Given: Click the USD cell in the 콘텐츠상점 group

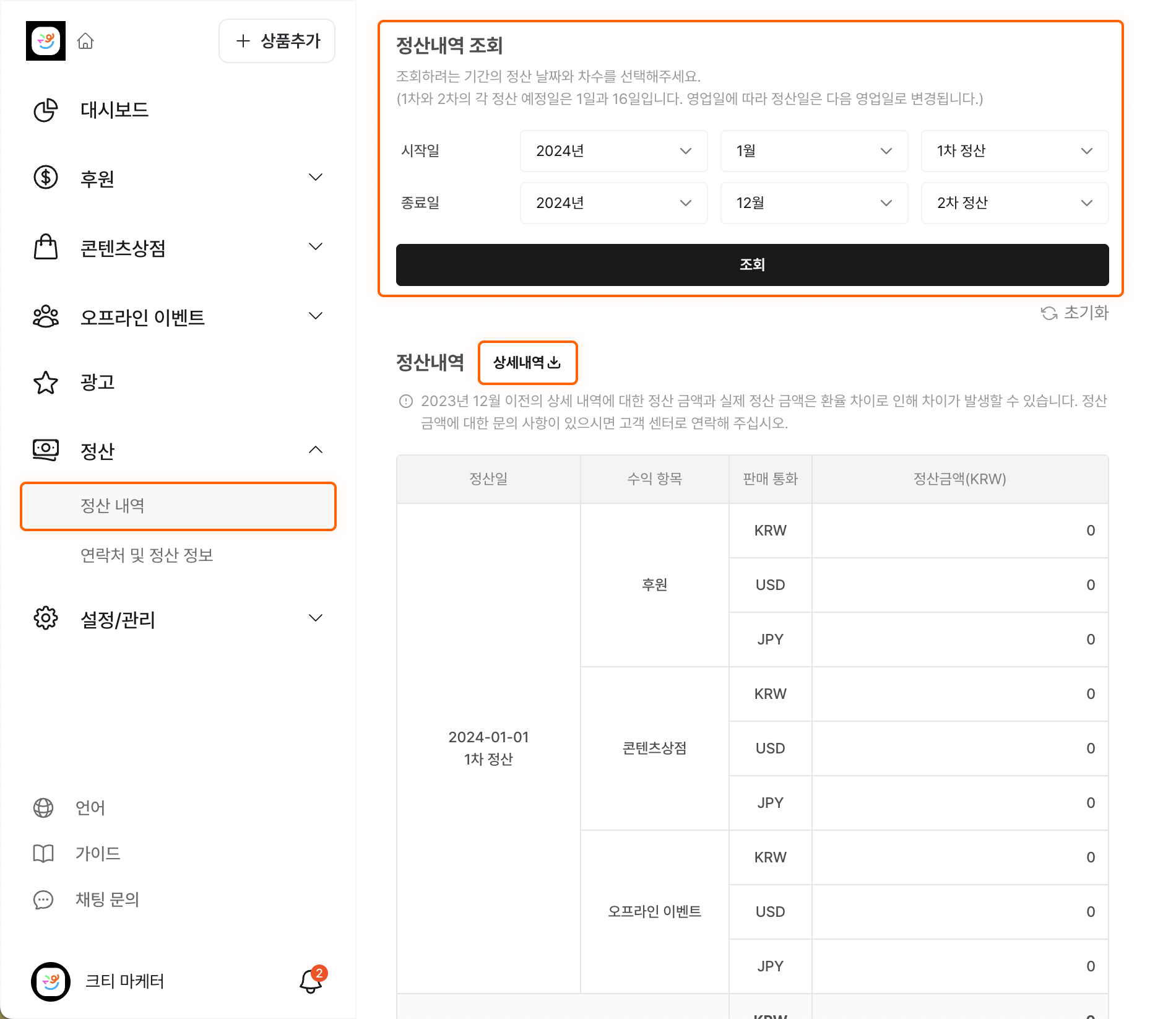Looking at the screenshot, I should (770, 748).
